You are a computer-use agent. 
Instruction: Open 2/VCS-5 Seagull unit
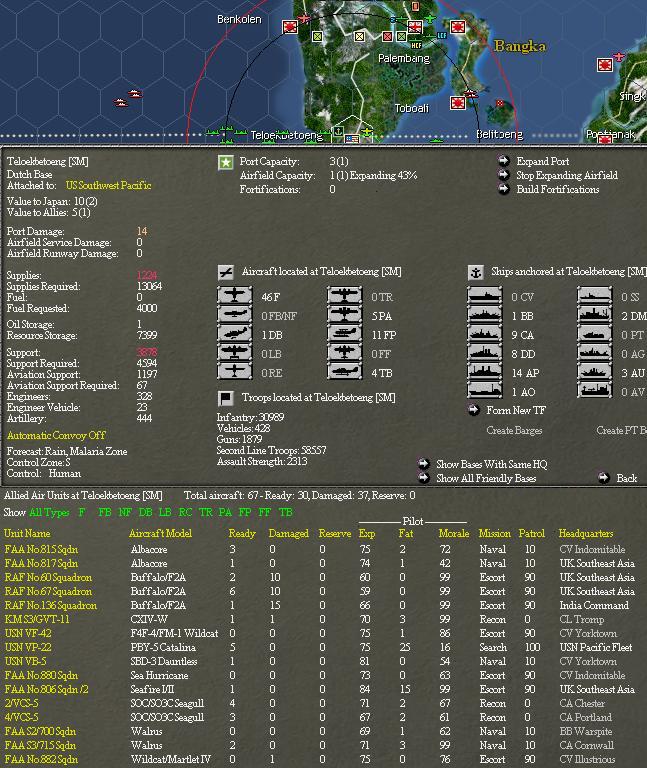point(22,703)
